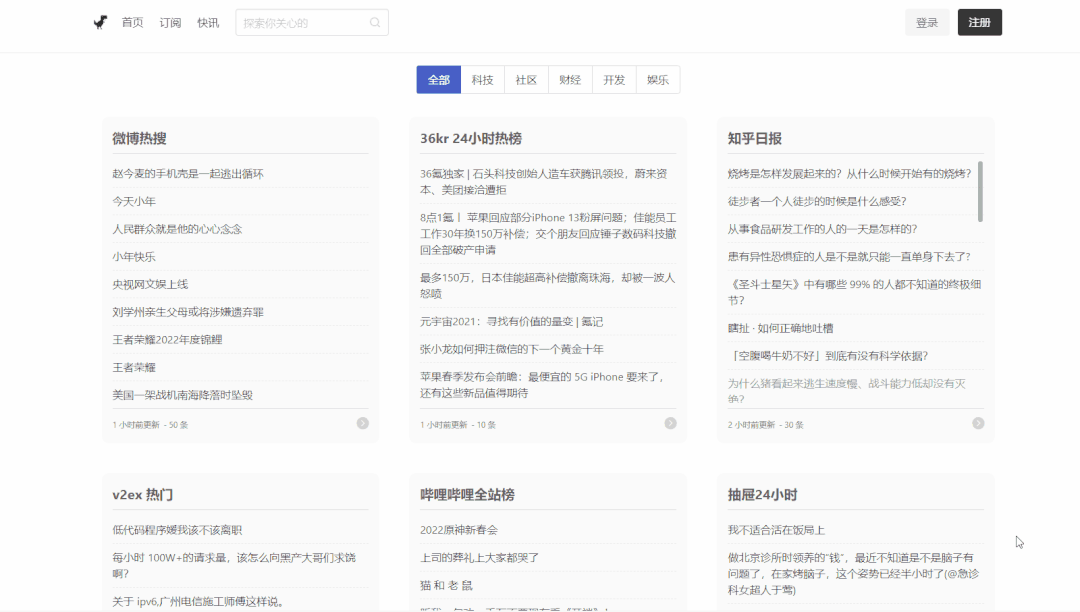Image resolution: width=1080 pixels, height=612 pixels.
Task: Click the dinosaur site logo
Action: pyautogui.click(x=101, y=23)
